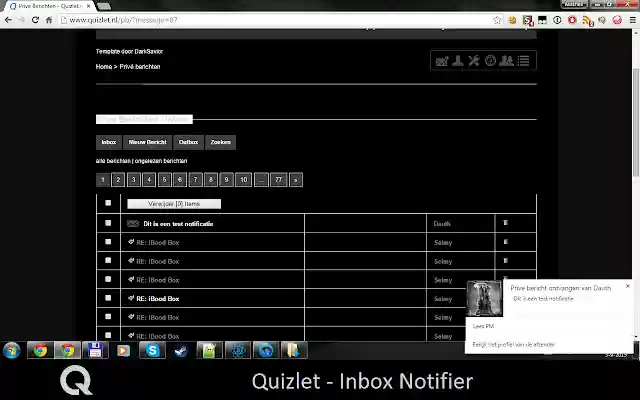Screen dimensions: 640x400
Task: Open the two-person members icon
Action: (x=507, y=61)
